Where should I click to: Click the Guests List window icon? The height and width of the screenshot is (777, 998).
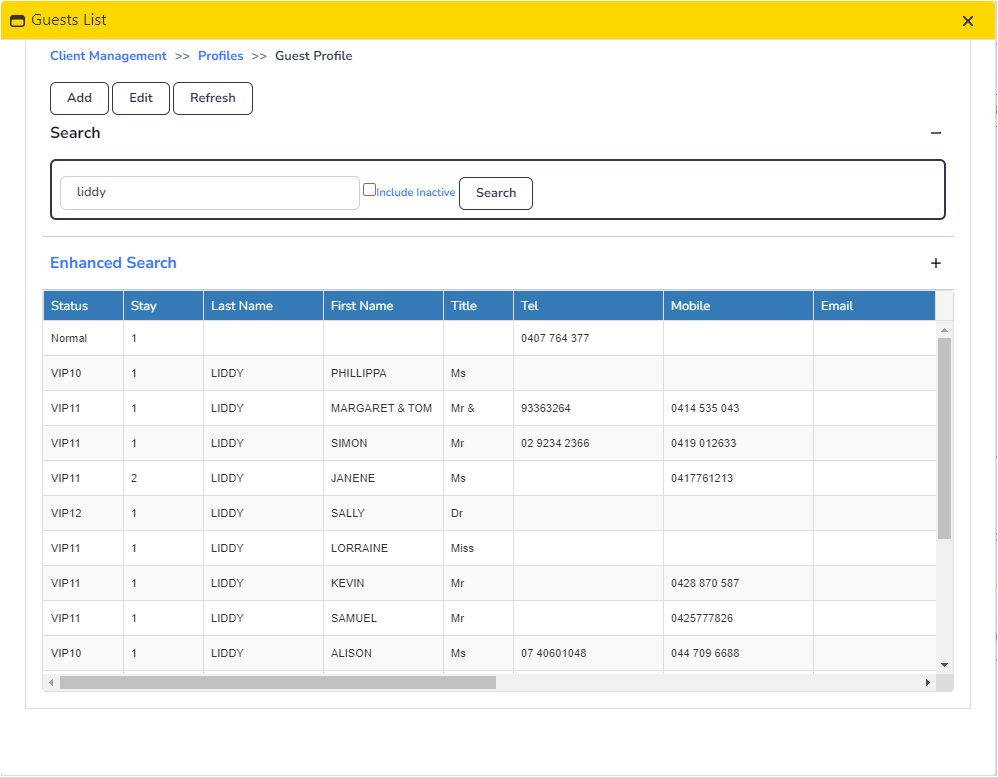pyautogui.click(x=17, y=20)
